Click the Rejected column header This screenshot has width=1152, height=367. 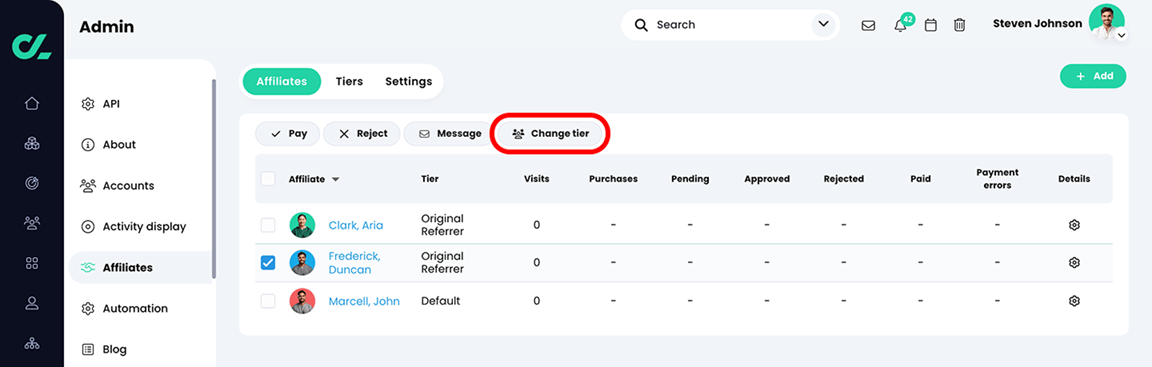pos(843,178)
